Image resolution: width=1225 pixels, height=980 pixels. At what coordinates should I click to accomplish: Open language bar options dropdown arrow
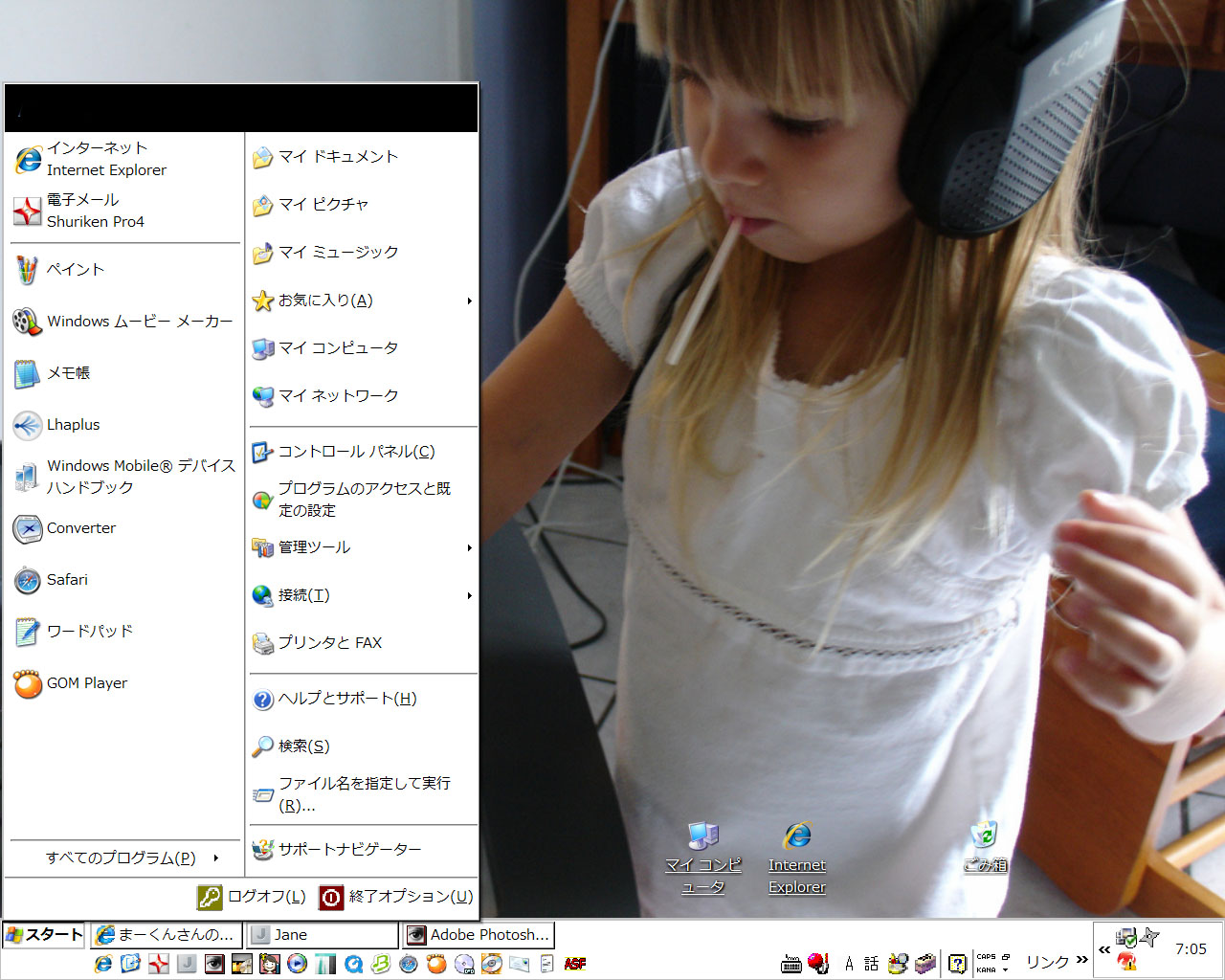[1006, 969]
